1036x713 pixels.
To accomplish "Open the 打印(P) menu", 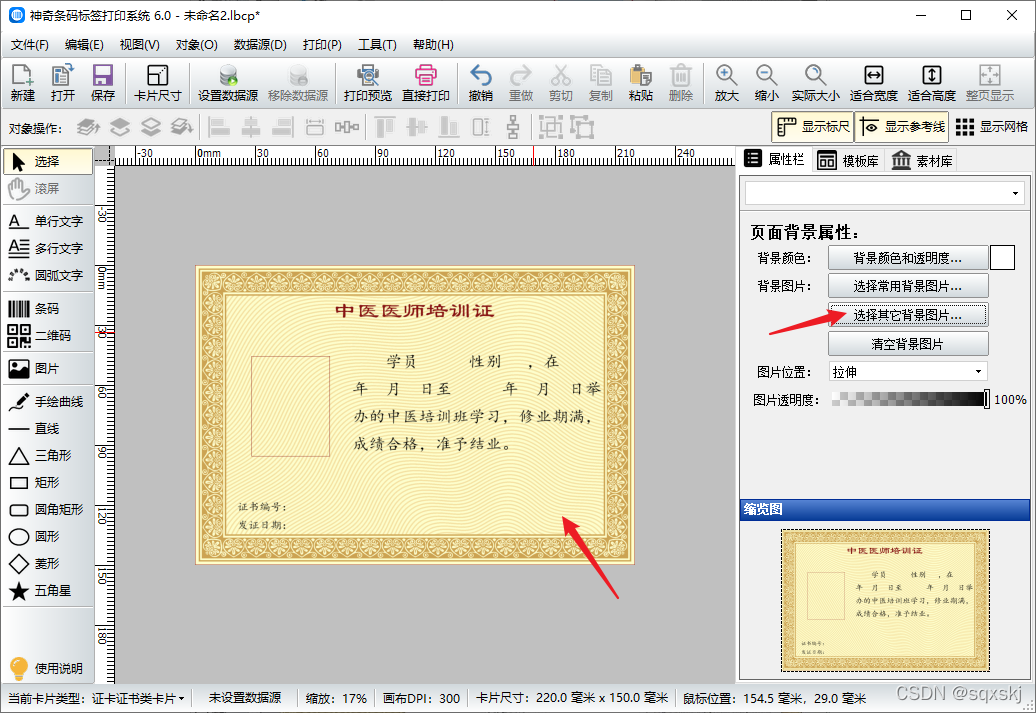I will click(x=322, y=45).
